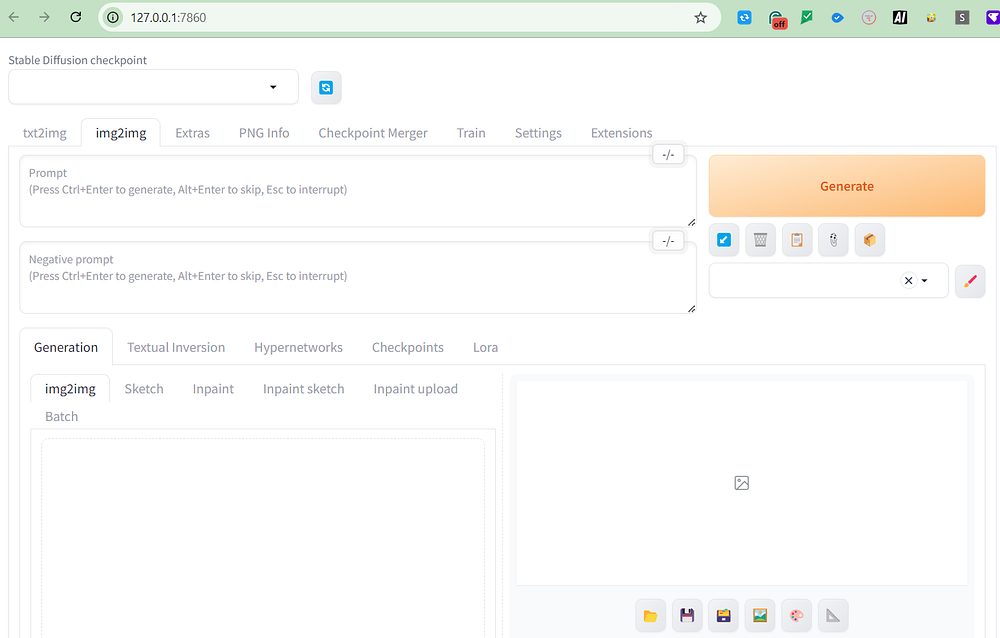Expand the styles dropdown arrow
Viewport: 1000px width, 638px height.
(x=925, y=281)
